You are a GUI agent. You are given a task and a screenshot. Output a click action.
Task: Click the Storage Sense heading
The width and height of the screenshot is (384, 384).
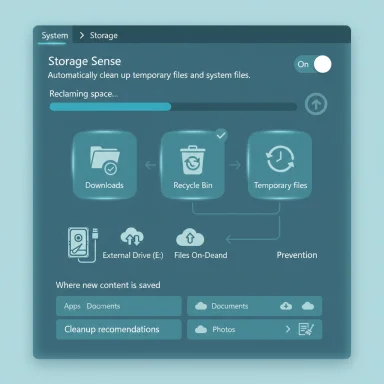pyautogui.click(x=85, y=61)
